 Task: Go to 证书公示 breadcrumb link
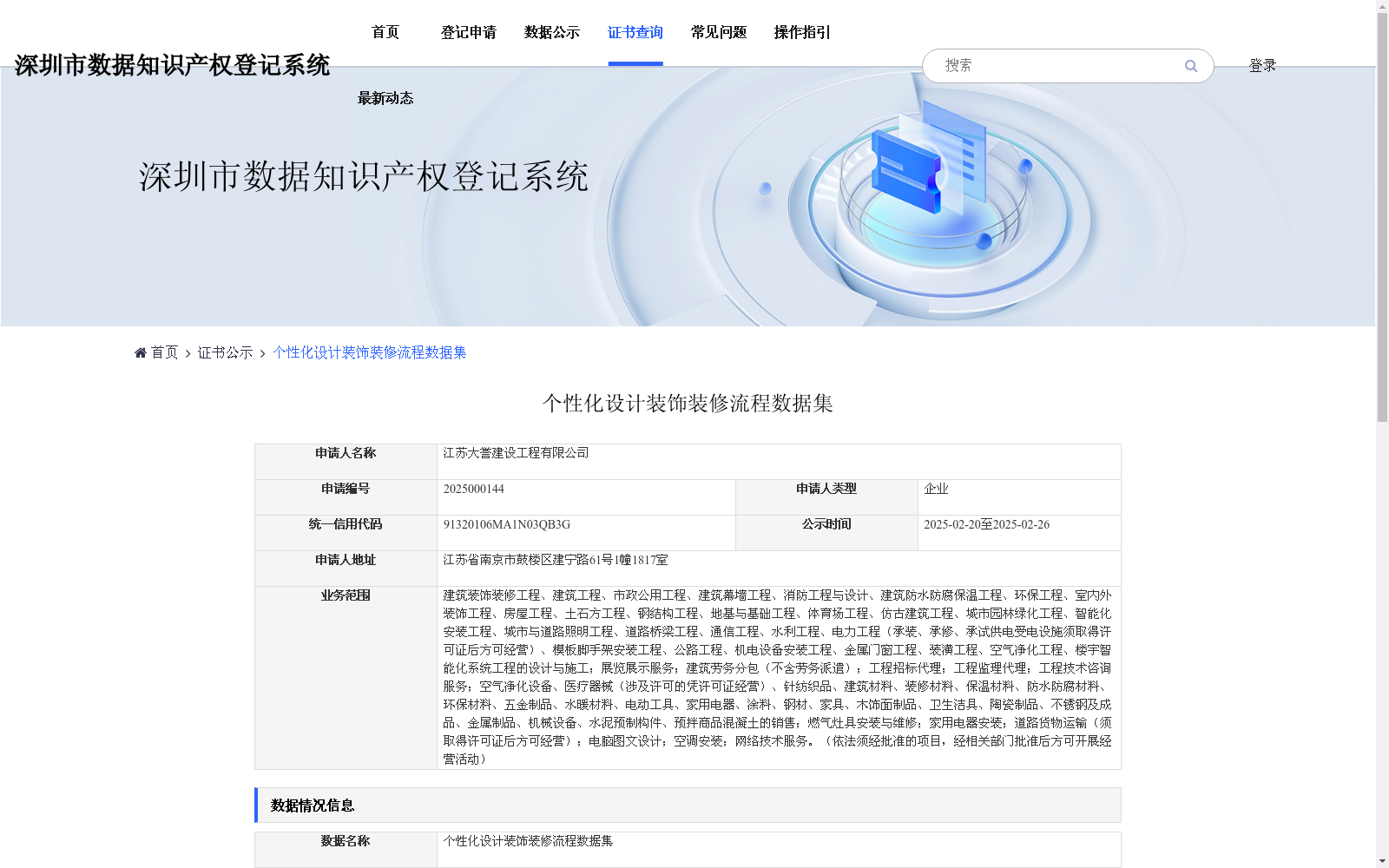226,352
